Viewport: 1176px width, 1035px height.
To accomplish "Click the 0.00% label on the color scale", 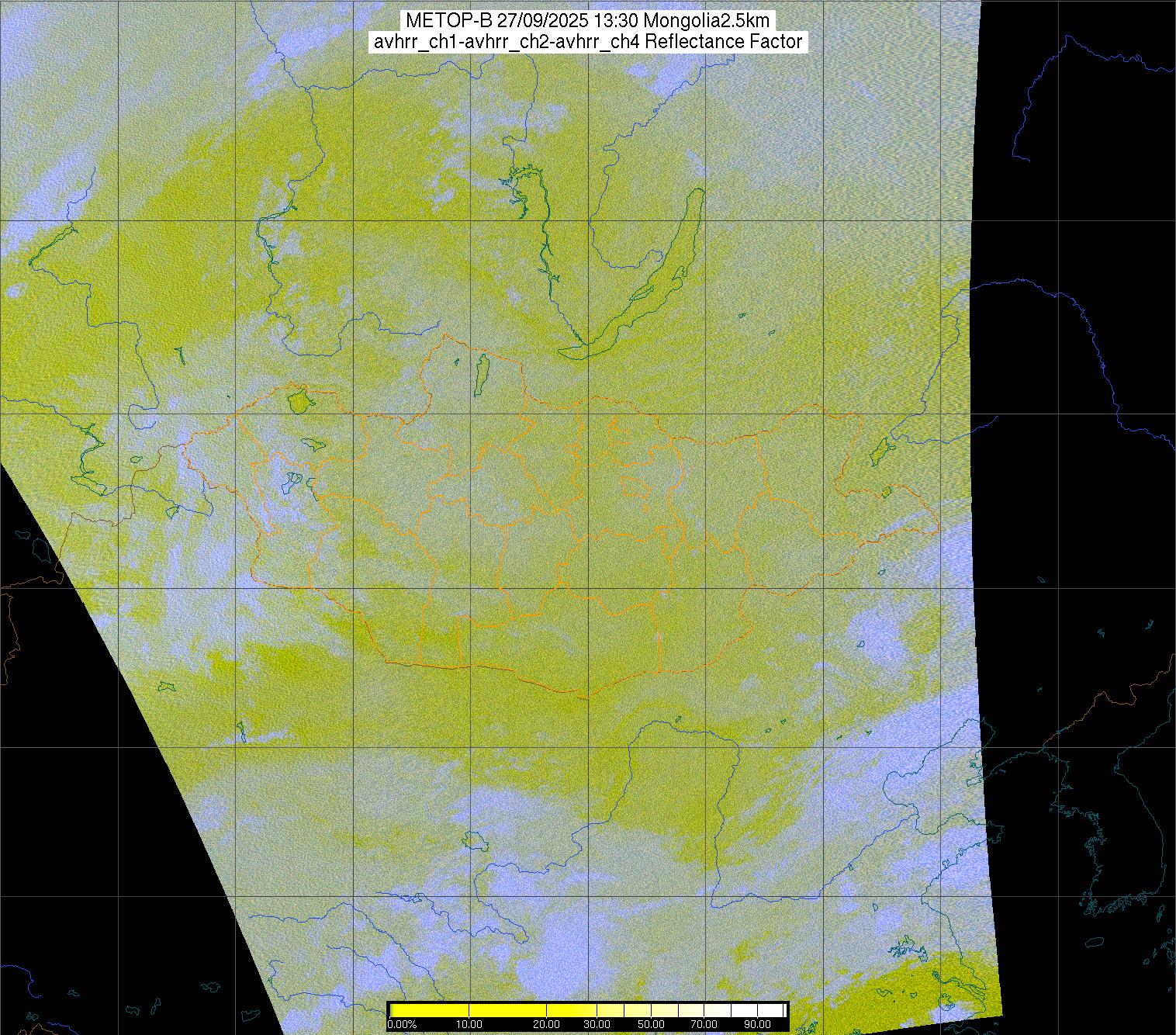I will click(x=402, y=1024).
